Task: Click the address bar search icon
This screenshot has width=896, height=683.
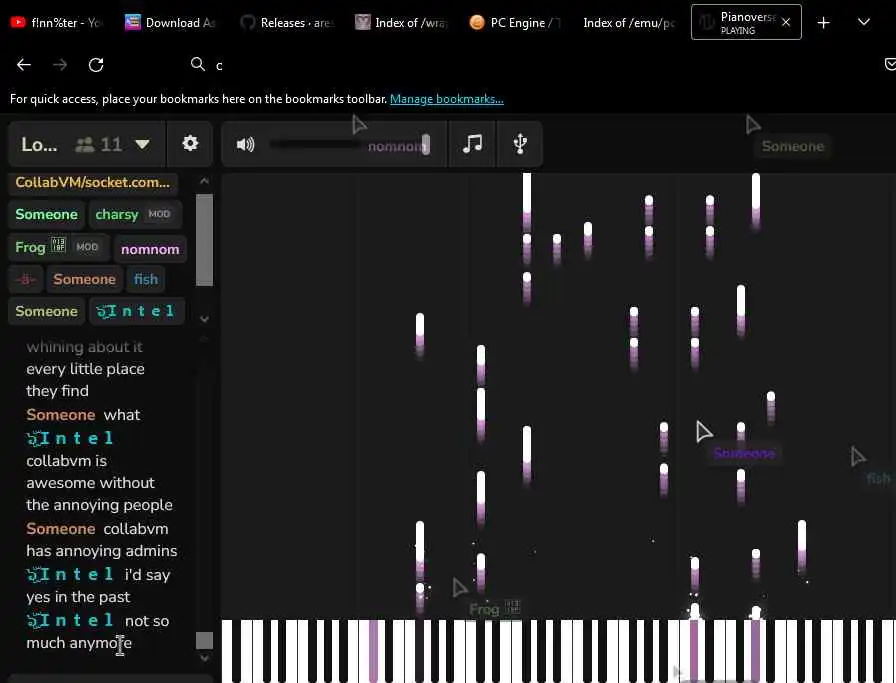Action: 198,64
